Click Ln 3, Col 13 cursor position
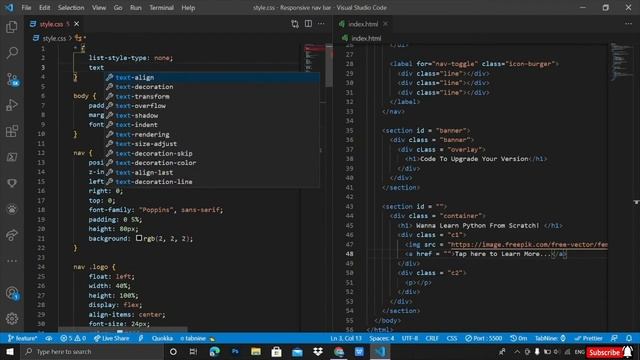This screenshot has height=360, width=640. pyautogui.click(x=346, y=338)
